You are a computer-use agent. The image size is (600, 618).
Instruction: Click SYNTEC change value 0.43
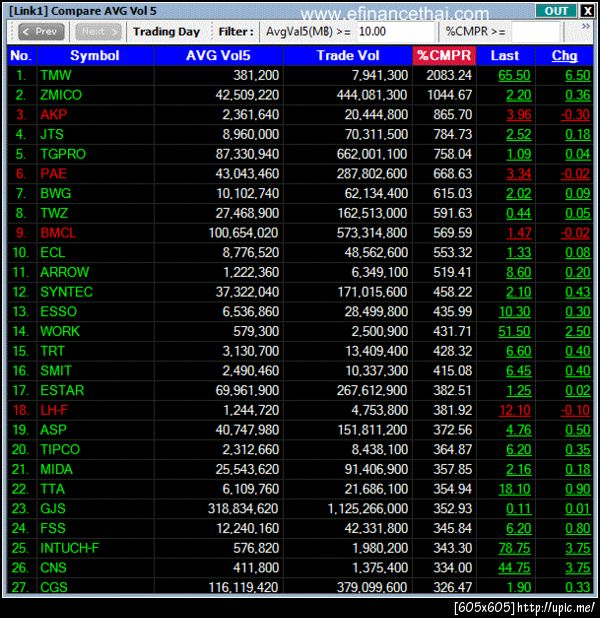coord(578,292)
